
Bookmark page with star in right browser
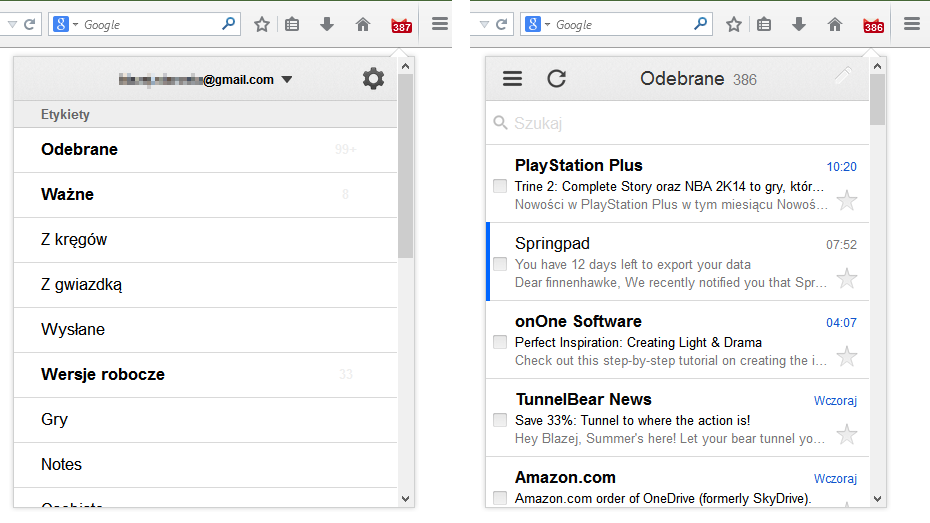click(734, 24)
